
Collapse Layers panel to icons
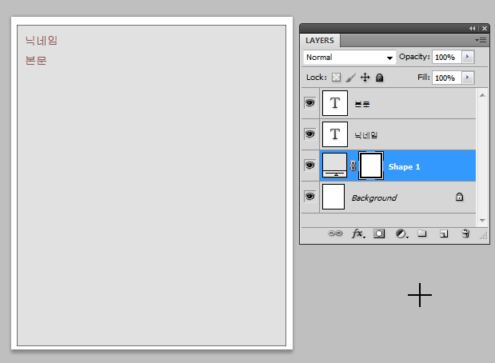click(472, 29)
